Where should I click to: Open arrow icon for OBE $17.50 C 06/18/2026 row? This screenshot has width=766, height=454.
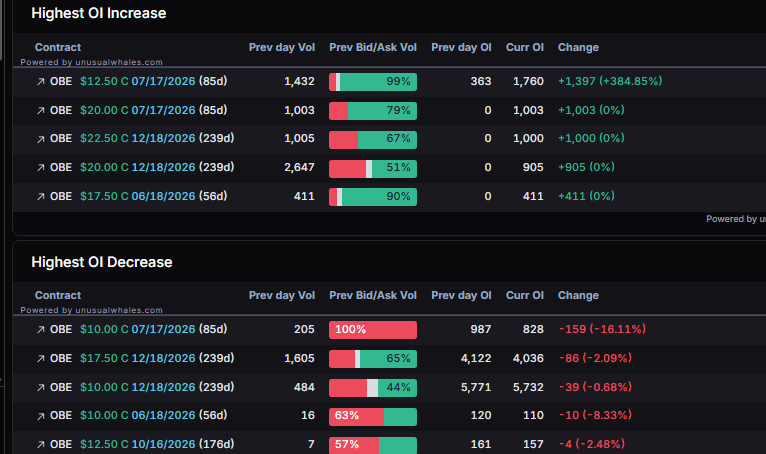[41, 196]
